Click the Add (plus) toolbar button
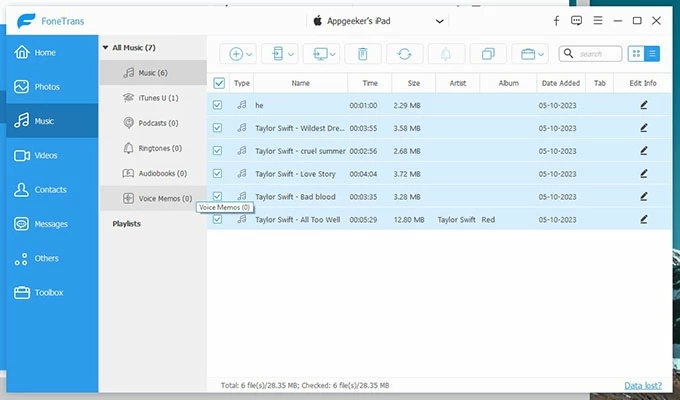The image size is (680, 400). pos(236,54)
